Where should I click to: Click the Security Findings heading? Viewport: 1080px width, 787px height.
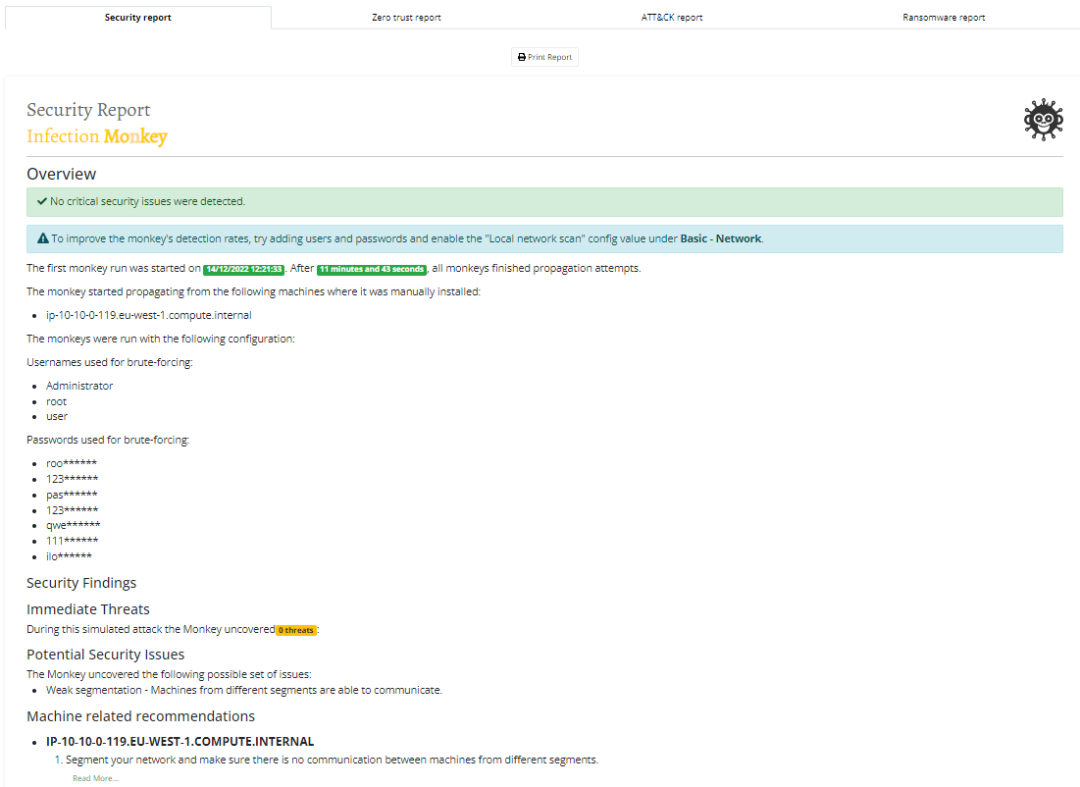[81, 583]
